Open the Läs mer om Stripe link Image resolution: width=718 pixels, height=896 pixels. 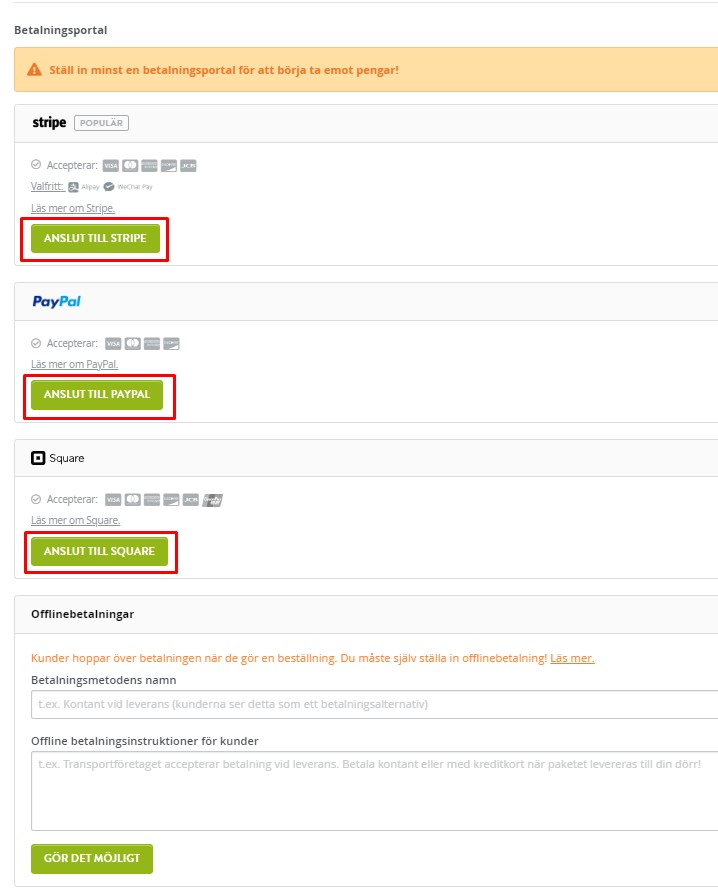(73, 208)
